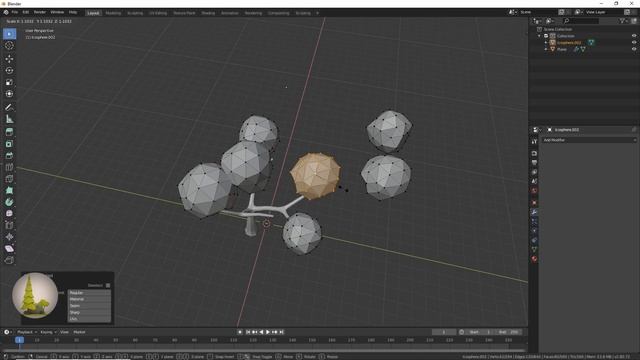Click the Play animation button
Viewport: 640px width, 360px height.
click(268, 332)
